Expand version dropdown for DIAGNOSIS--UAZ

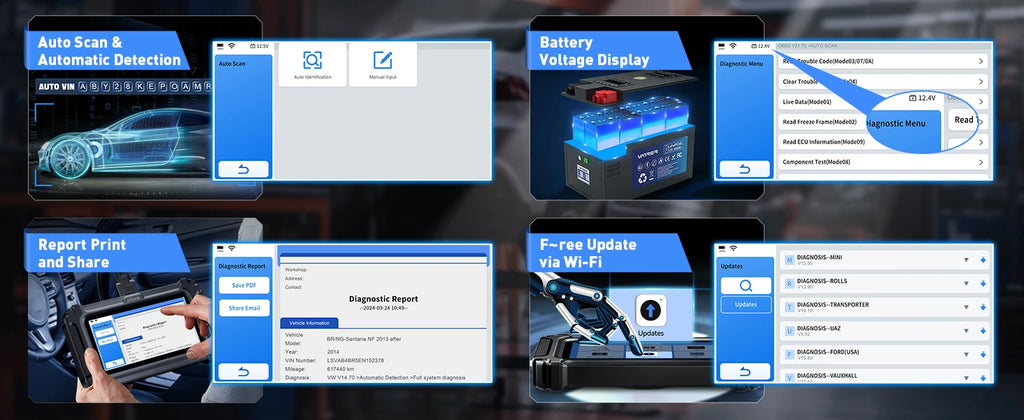click(966, 331)
